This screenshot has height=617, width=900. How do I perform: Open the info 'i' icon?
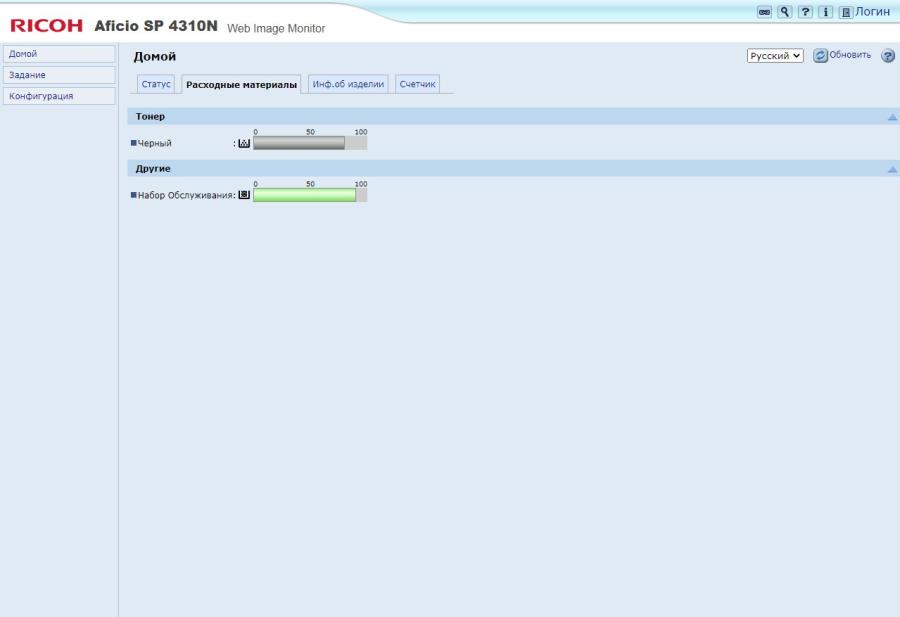click(x=825, y=12)
